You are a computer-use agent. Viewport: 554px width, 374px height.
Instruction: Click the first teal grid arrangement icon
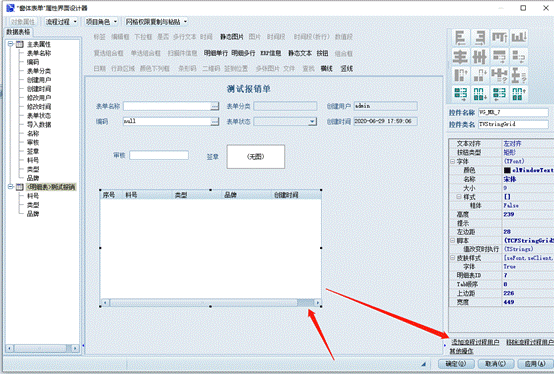click(460, 94)
